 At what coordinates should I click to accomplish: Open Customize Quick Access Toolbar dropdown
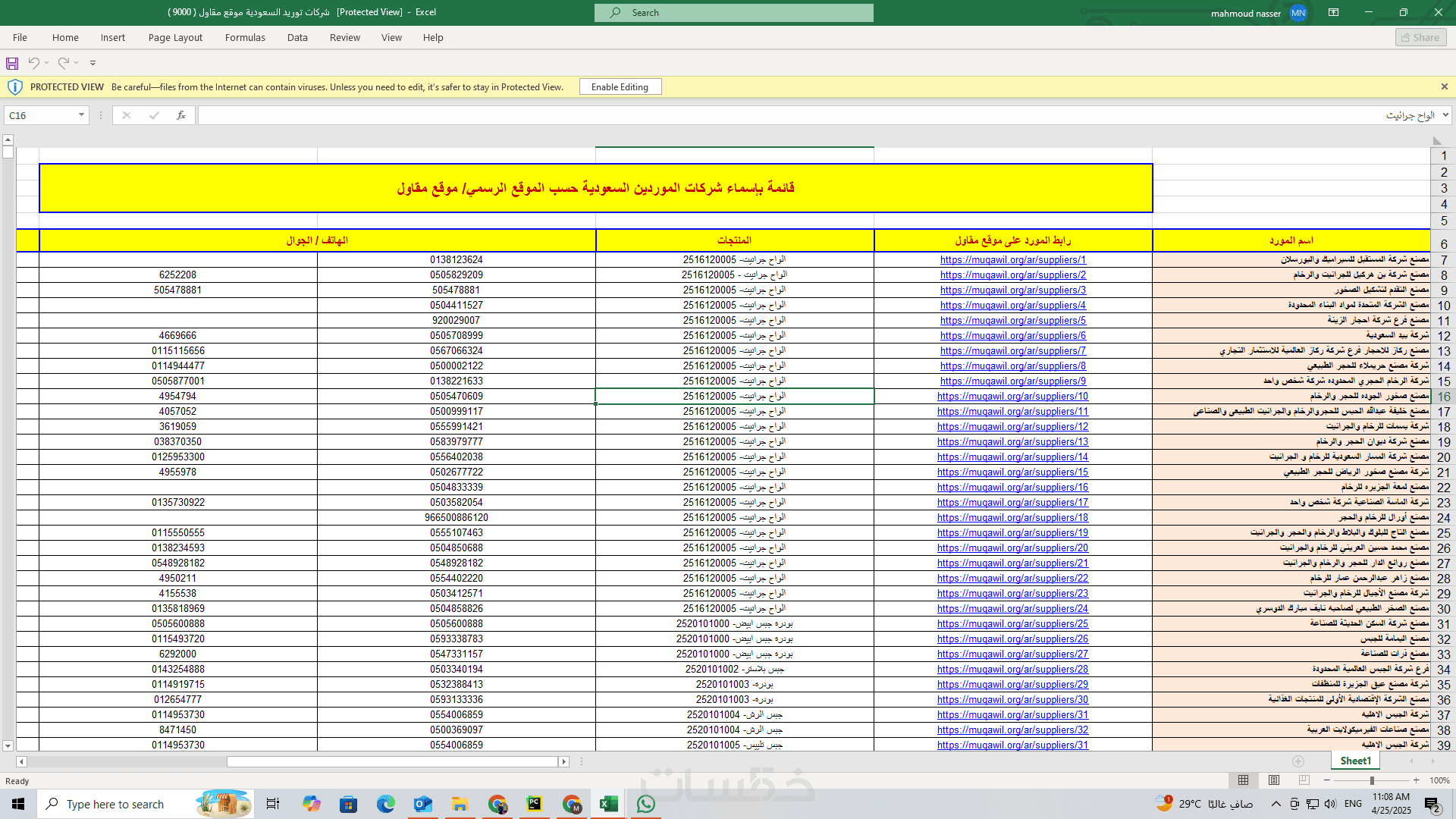click(93, 63)
